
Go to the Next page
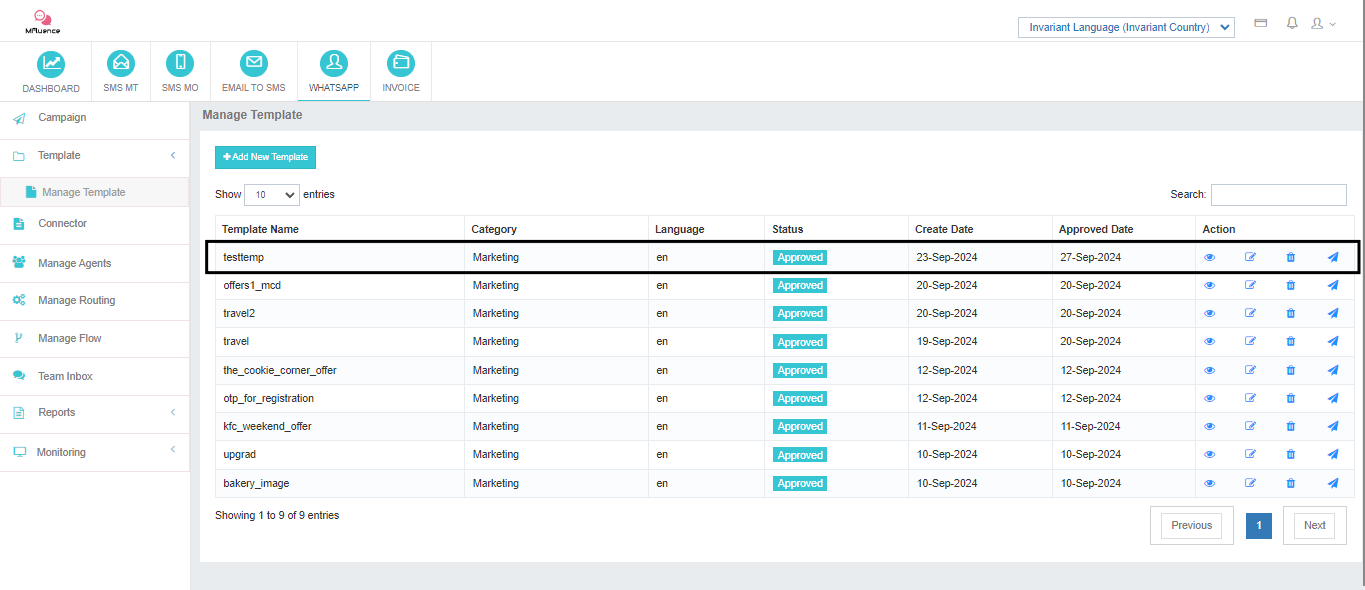(x=1314, y=526)
